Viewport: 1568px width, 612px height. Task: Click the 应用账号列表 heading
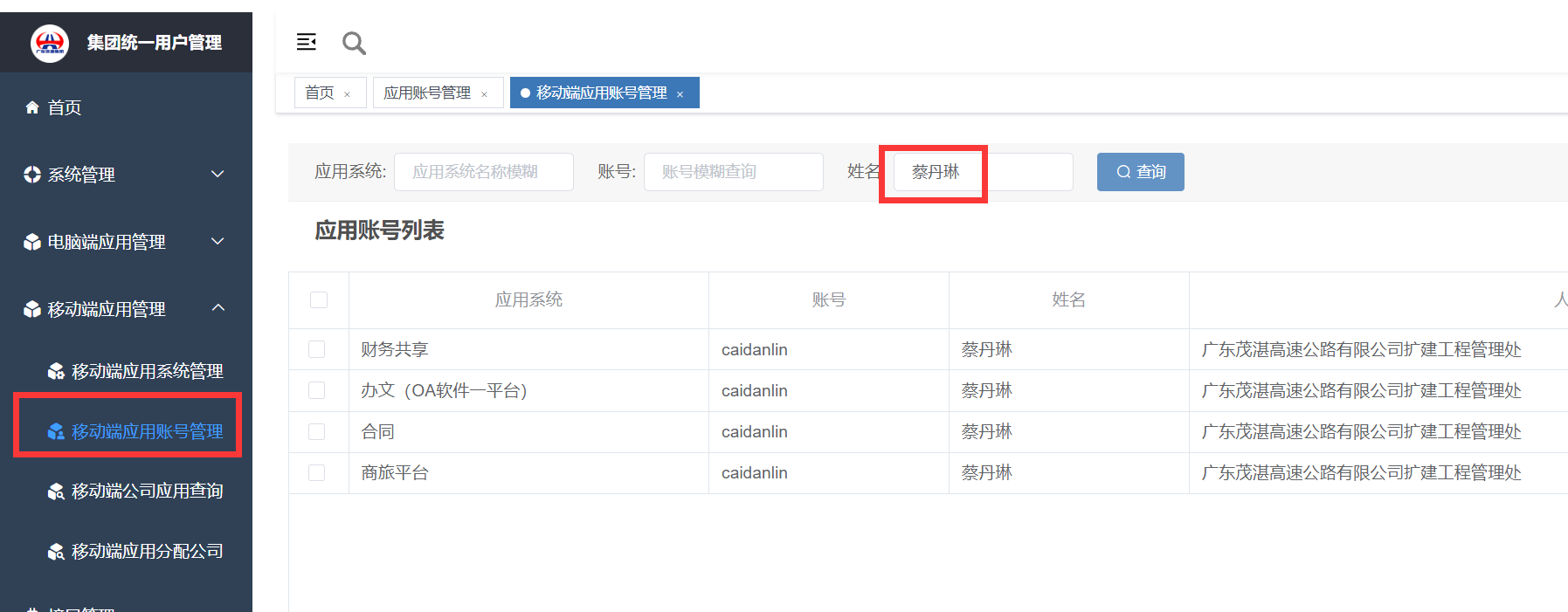click(x=380, y=230)
